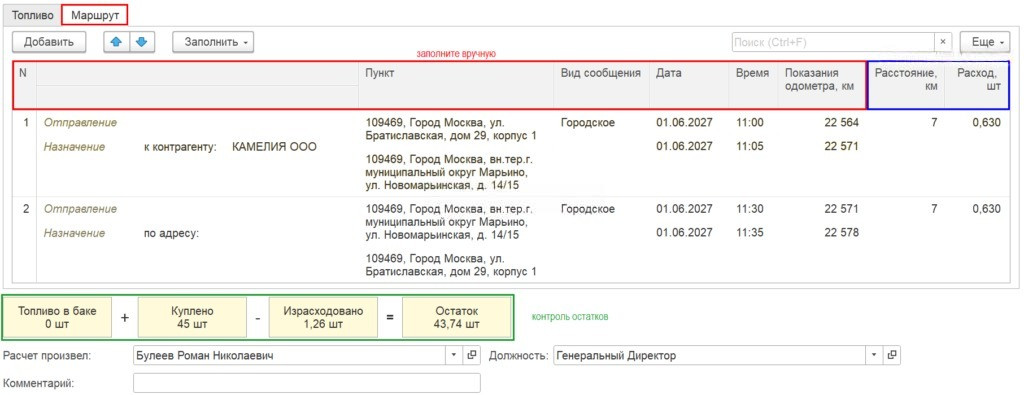Image resolution: width=1024 pixels, height=395 pixels.
Task: Open the Булеев Роман Николаевич record icon
Action: [x=471, y=356]
